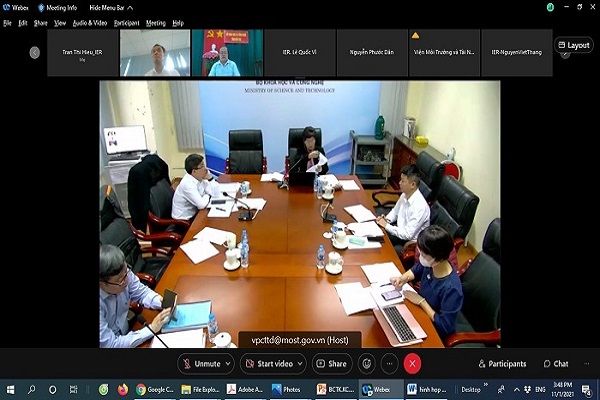Switch to PowerPoint BC TK file in taskbar
Viewport: 600px width, 400px height.
point(336,390)
